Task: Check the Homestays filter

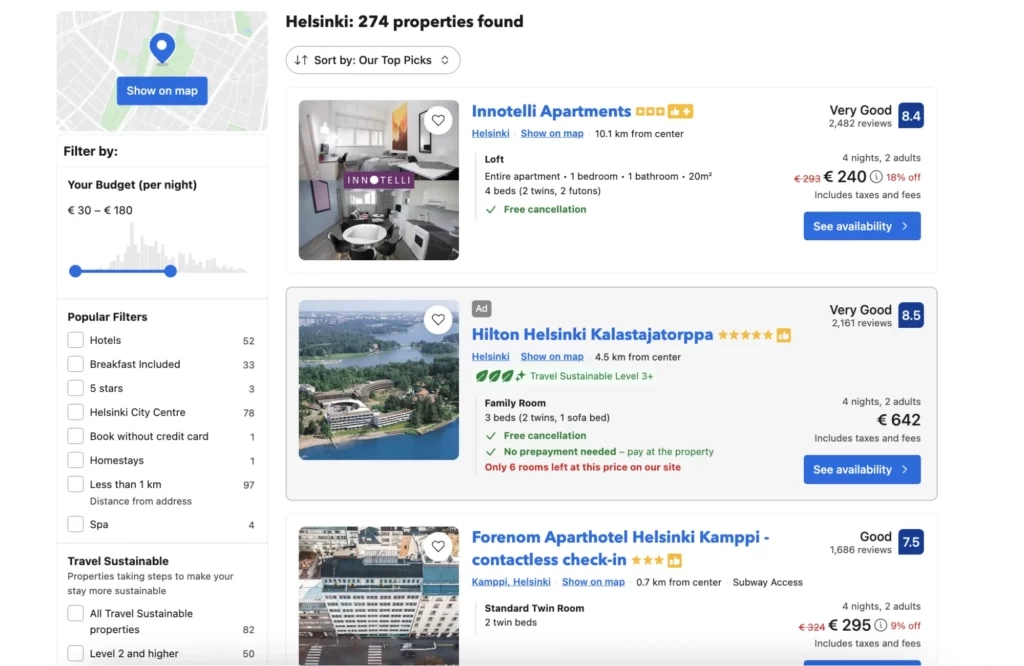Action: [76, 460]
